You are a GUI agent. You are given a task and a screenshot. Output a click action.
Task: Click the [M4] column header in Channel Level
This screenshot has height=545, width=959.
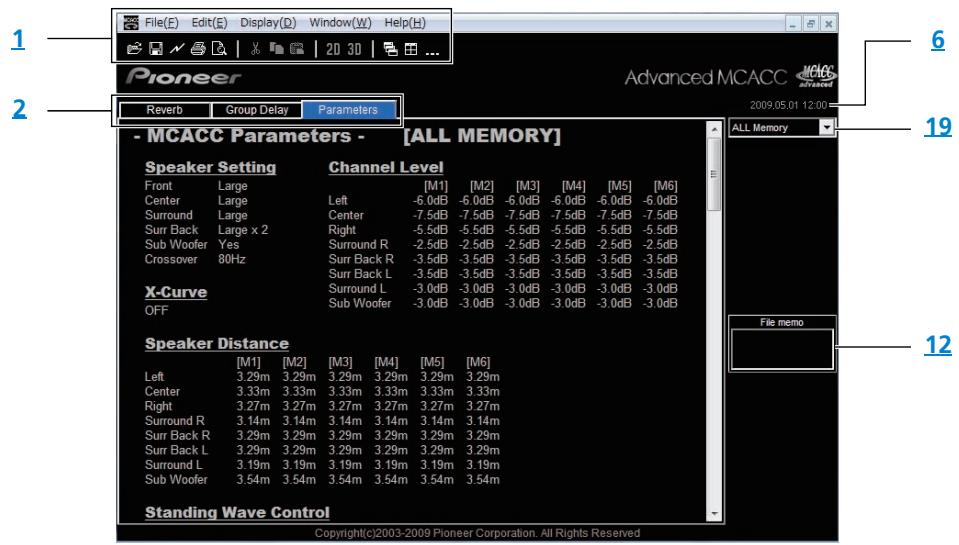pyautogui.click(x=574, y=186)
